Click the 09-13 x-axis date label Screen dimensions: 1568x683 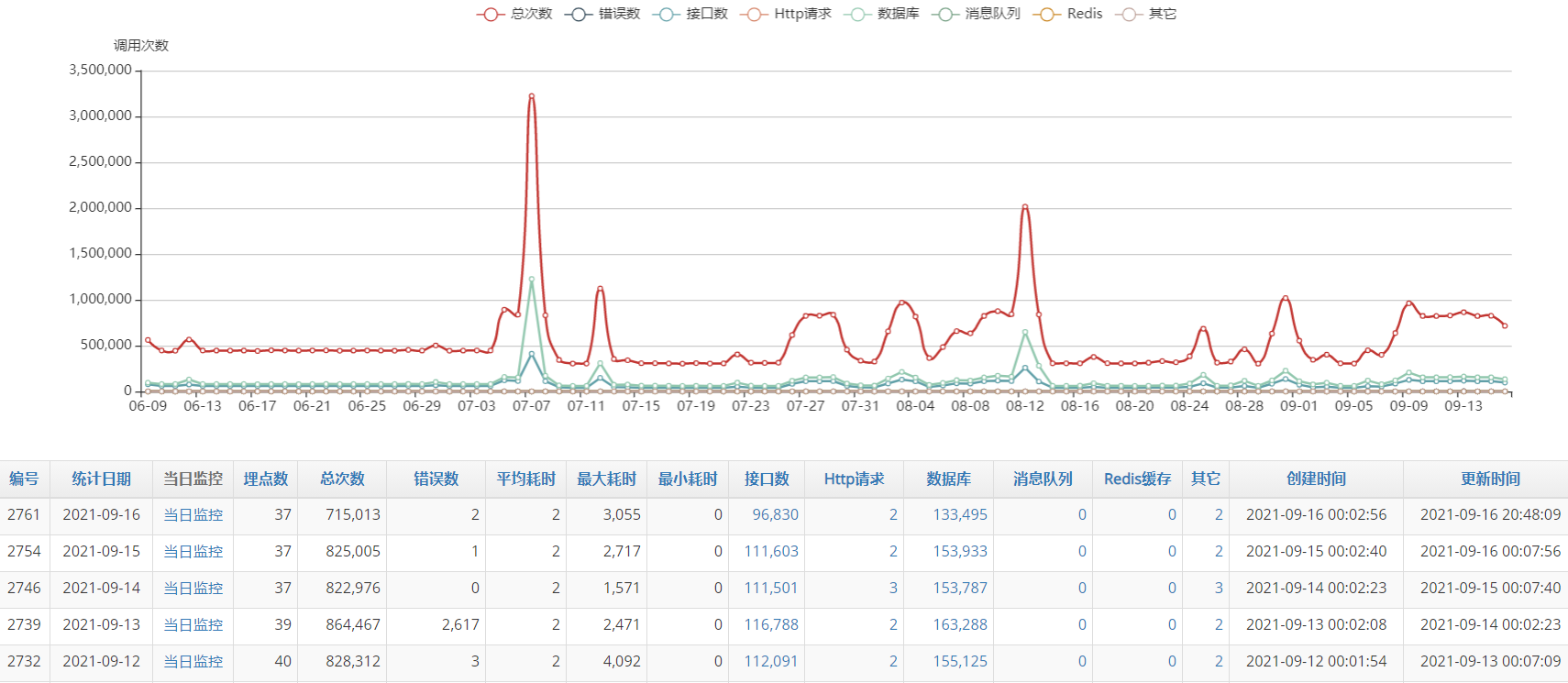point(1463,405)
